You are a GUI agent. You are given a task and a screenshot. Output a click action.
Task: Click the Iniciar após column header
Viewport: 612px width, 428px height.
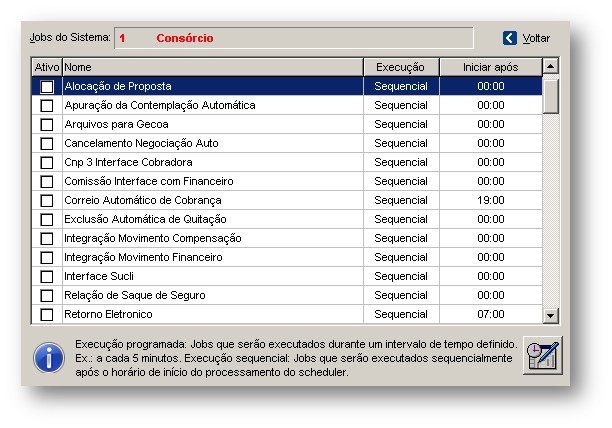point(491,67)
